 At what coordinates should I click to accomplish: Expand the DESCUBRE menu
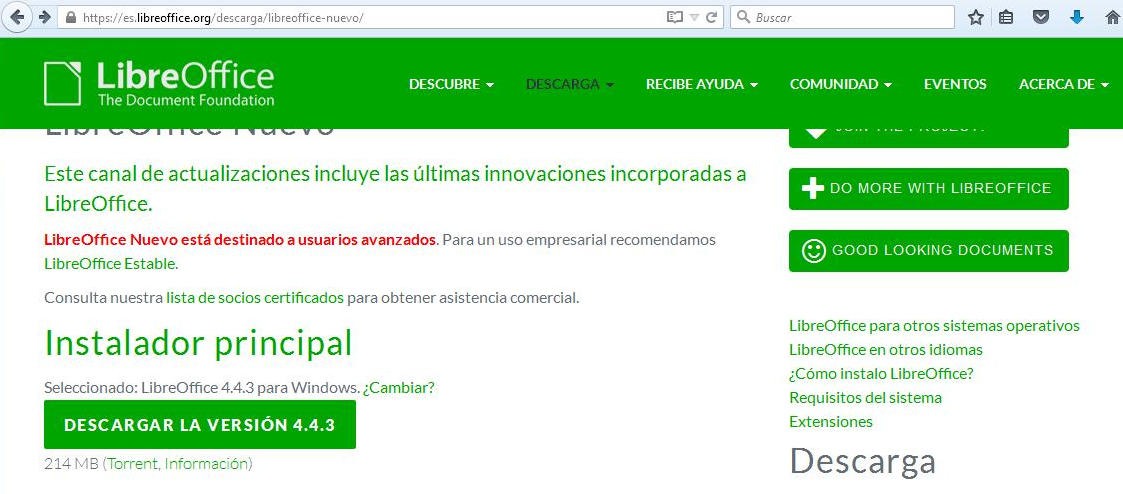[x=451, y=84]
